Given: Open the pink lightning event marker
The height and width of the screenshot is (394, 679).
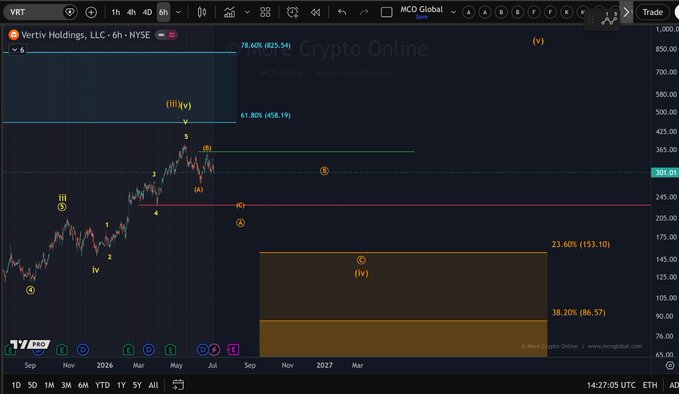Looking at the screenshot, I should (214, 349).
